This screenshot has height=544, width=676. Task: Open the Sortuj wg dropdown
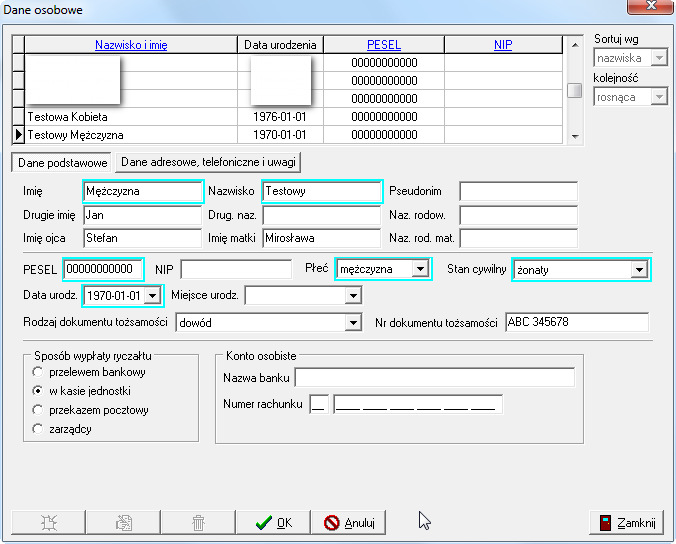click(x=659, y=57)
